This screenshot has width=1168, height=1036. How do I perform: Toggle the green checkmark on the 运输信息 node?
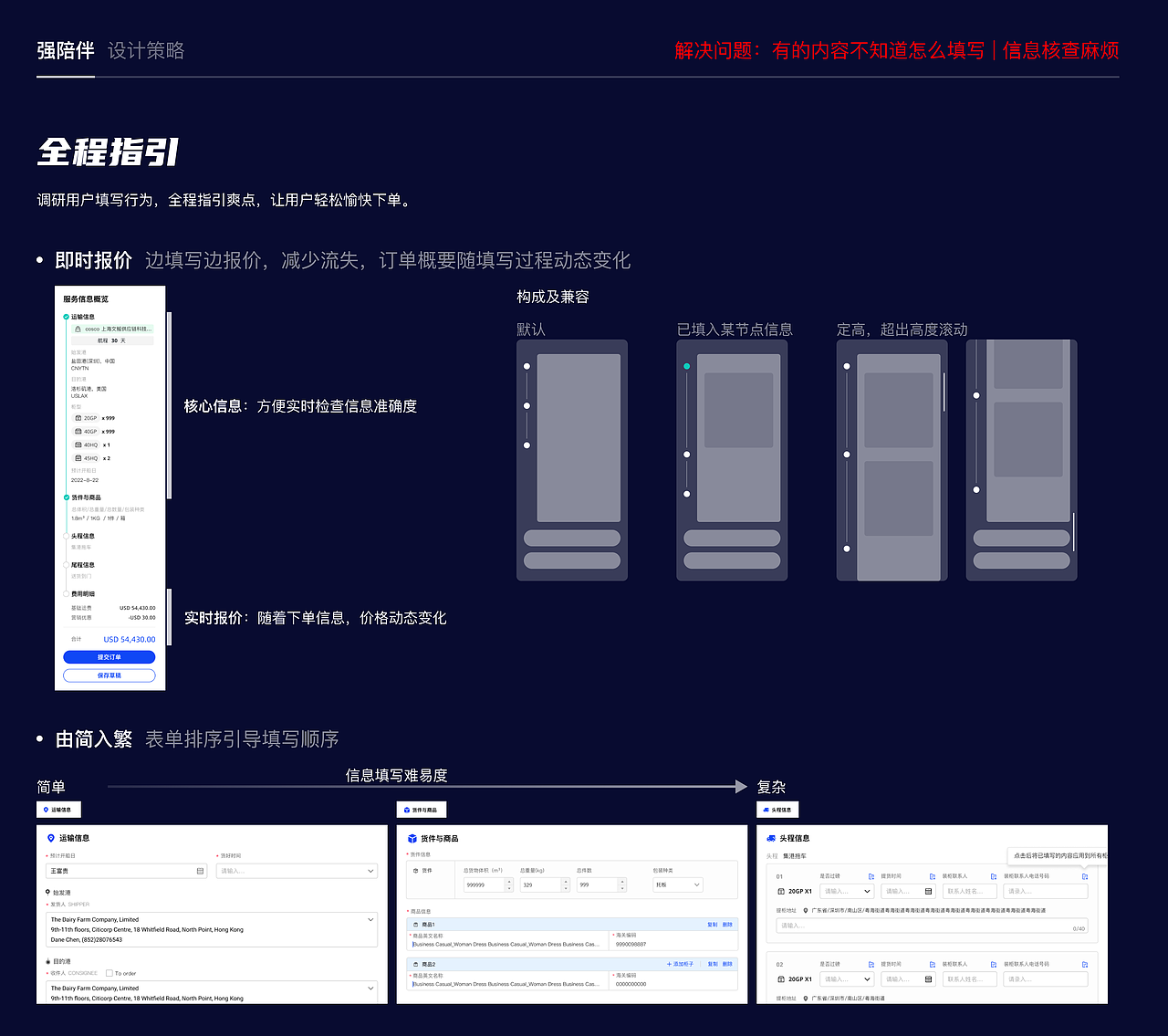coord(65,317)
